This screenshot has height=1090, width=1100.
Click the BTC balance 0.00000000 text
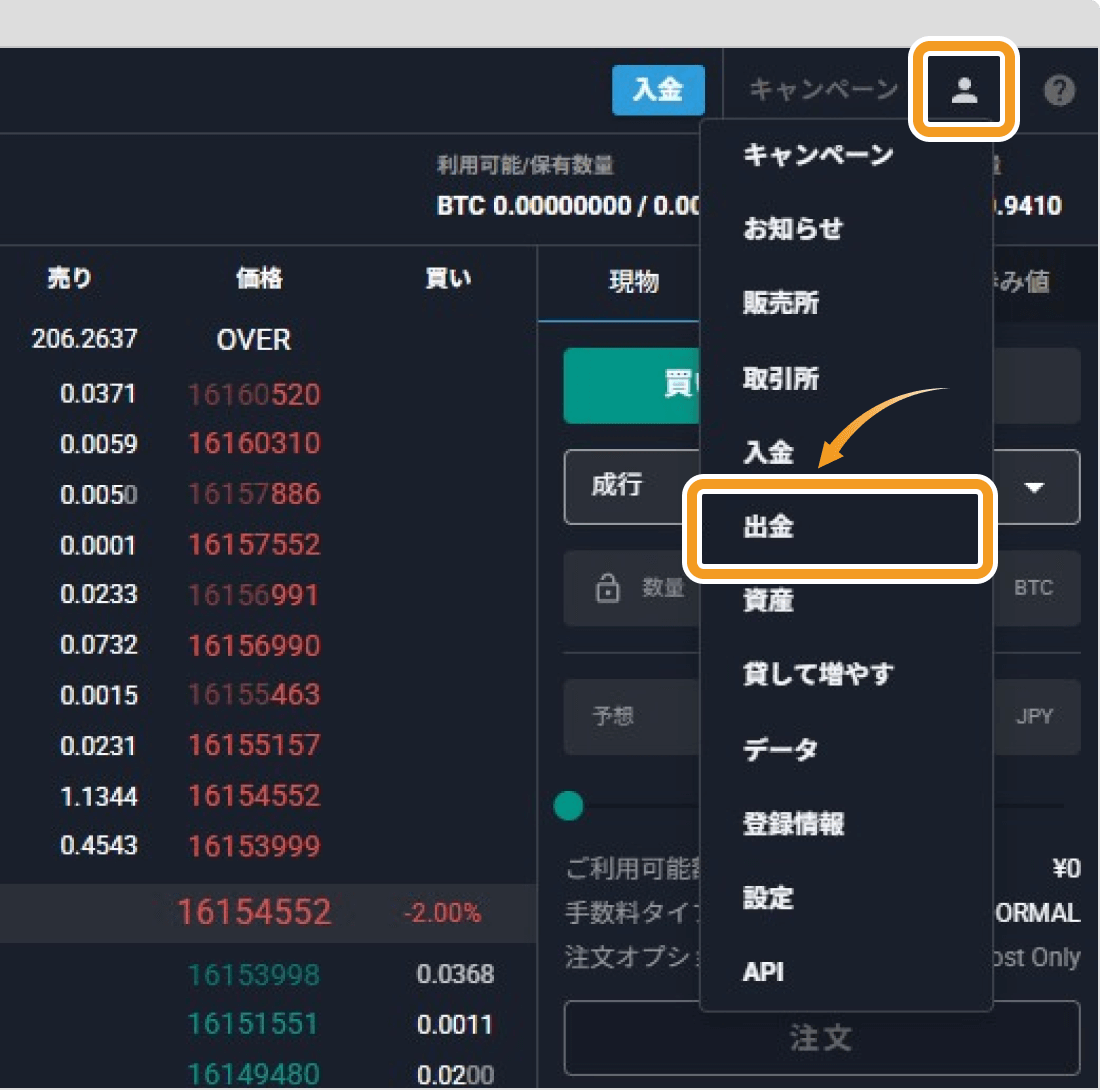pyautogui.click(x=562, y=206)
